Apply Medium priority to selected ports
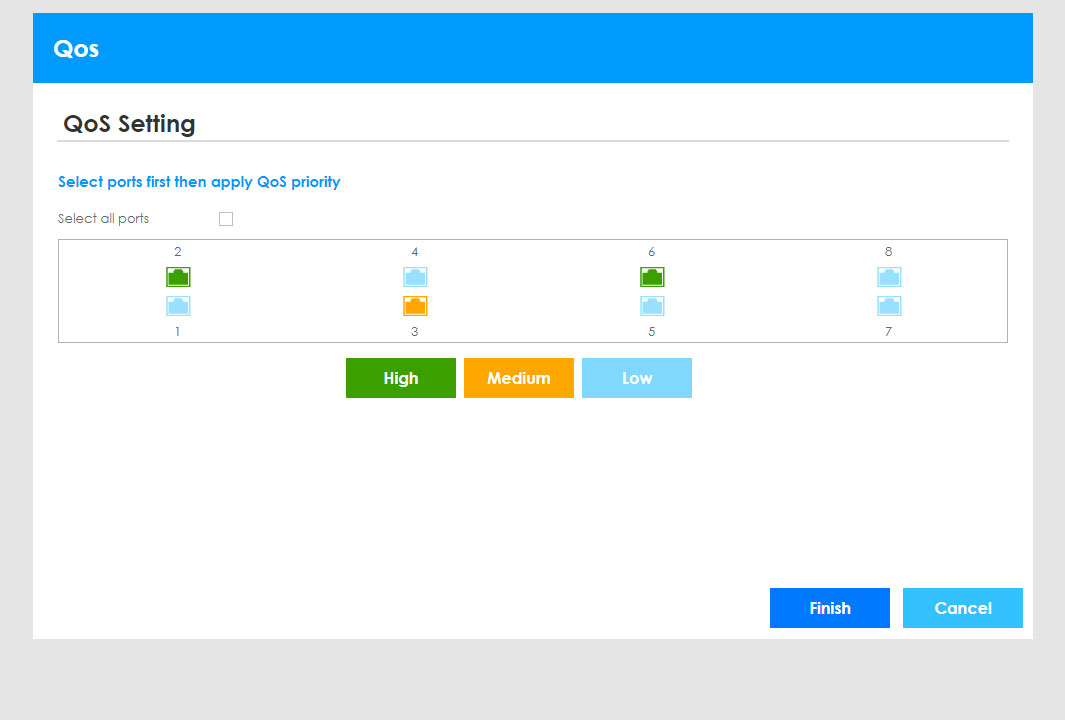Image resolution: width=1065 pixels, height=720 pixels. tap(519, 378)
